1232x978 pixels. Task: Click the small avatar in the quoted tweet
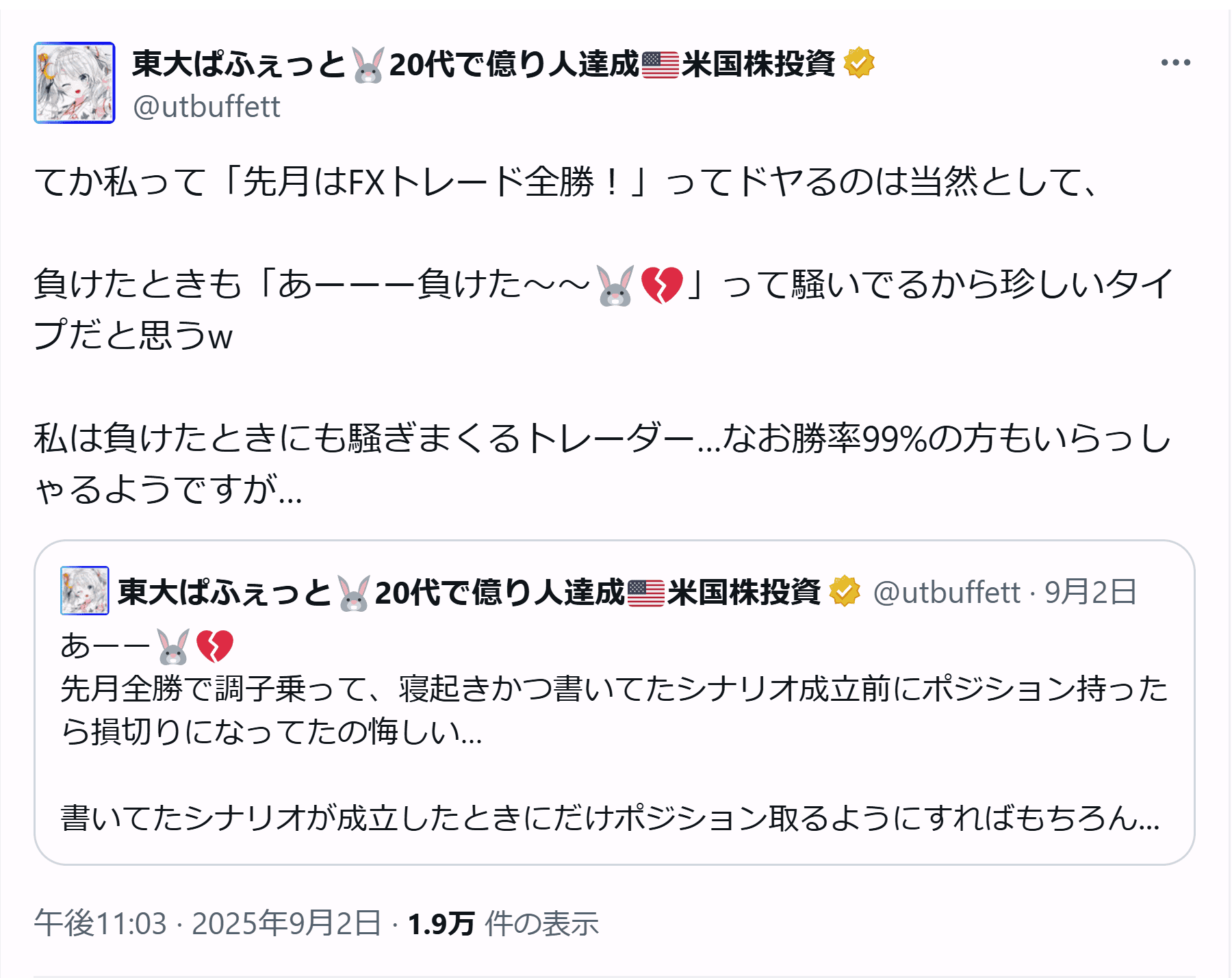85,591
